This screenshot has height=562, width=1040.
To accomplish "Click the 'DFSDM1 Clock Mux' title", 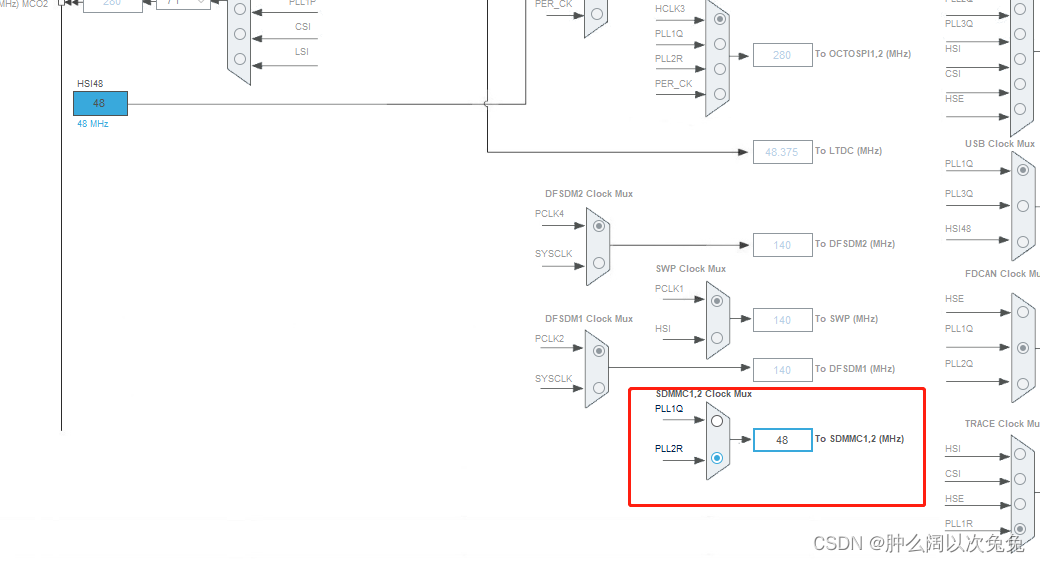I will point(589,318).
